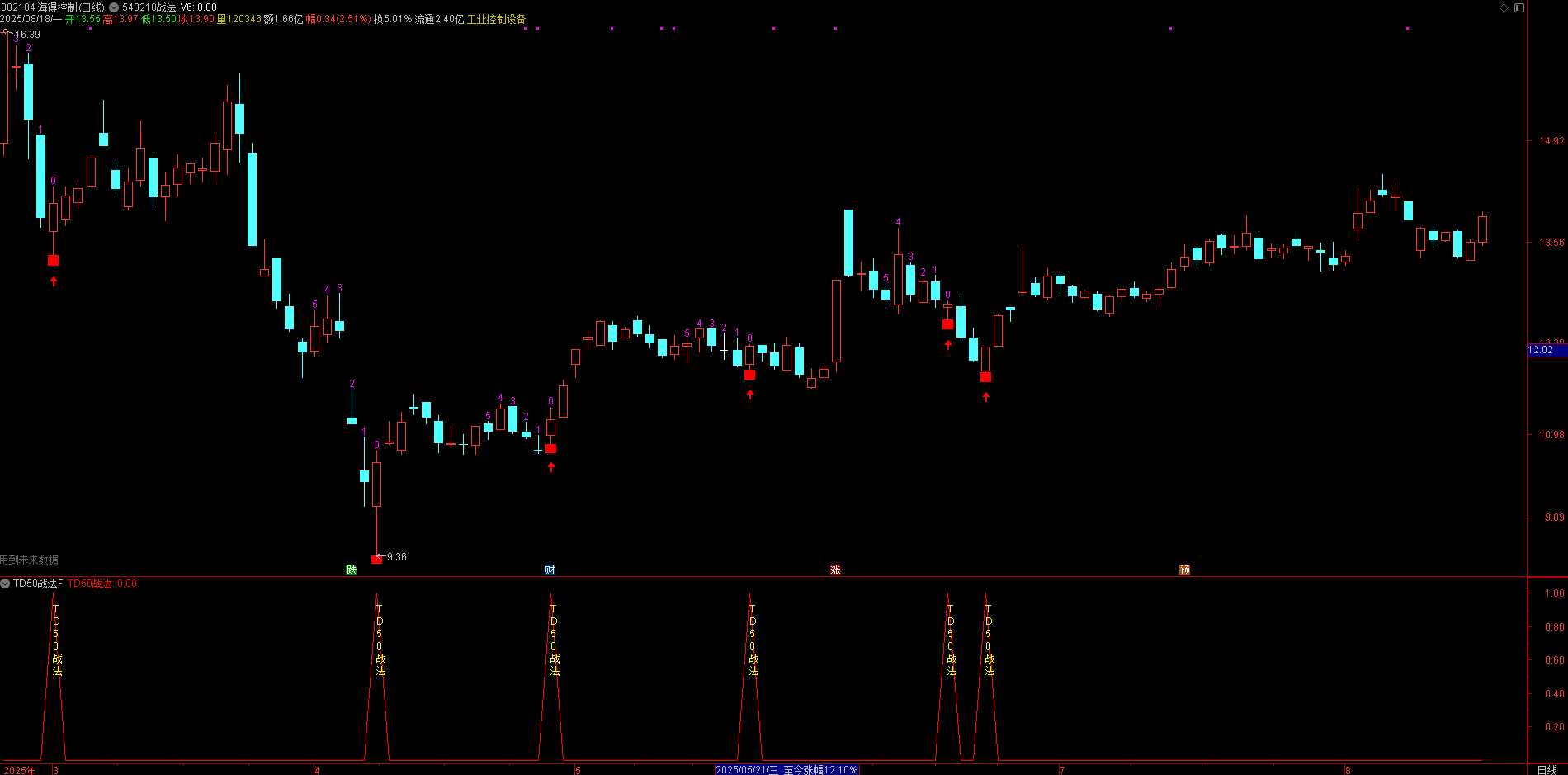
Task: Open the red 涨 event marker
Action: (835, 569)
